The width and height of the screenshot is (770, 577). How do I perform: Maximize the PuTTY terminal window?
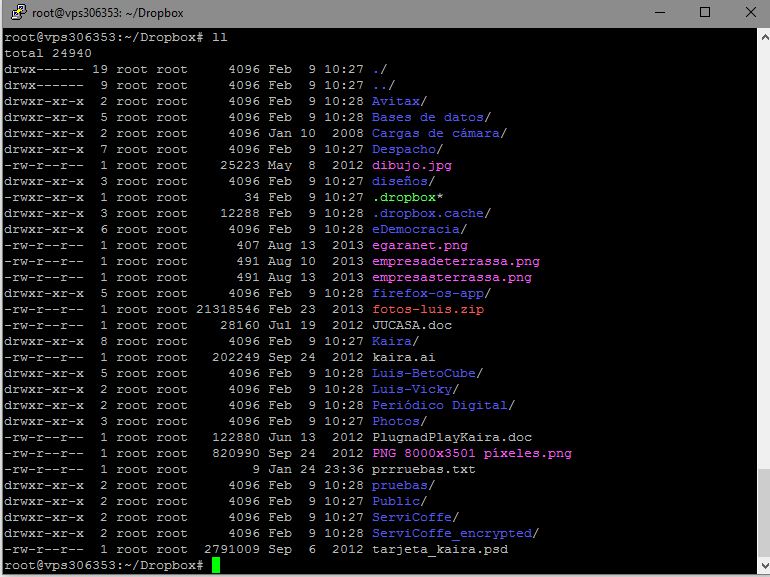click(x=705, y=12)
